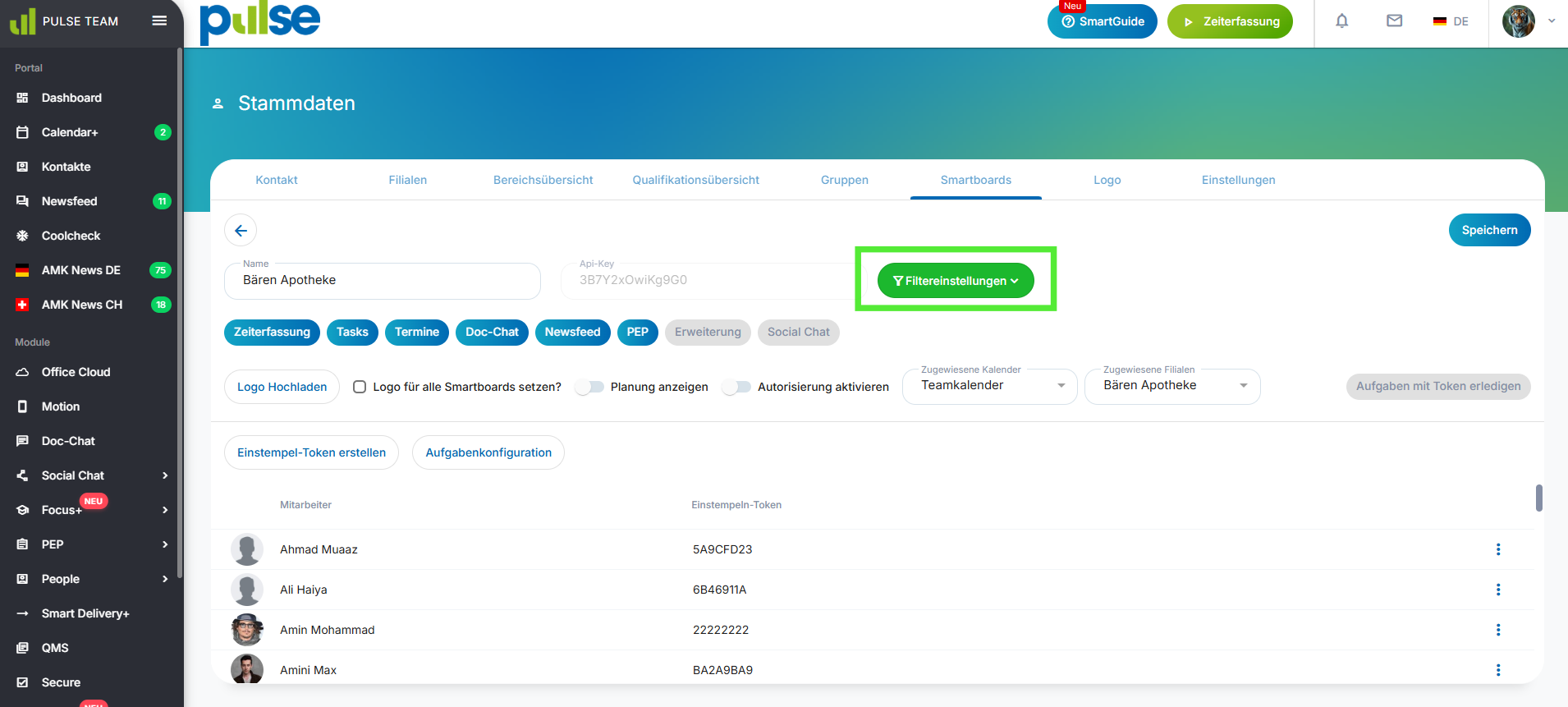Click the Focus+ sidebar icon

(23, 510)
